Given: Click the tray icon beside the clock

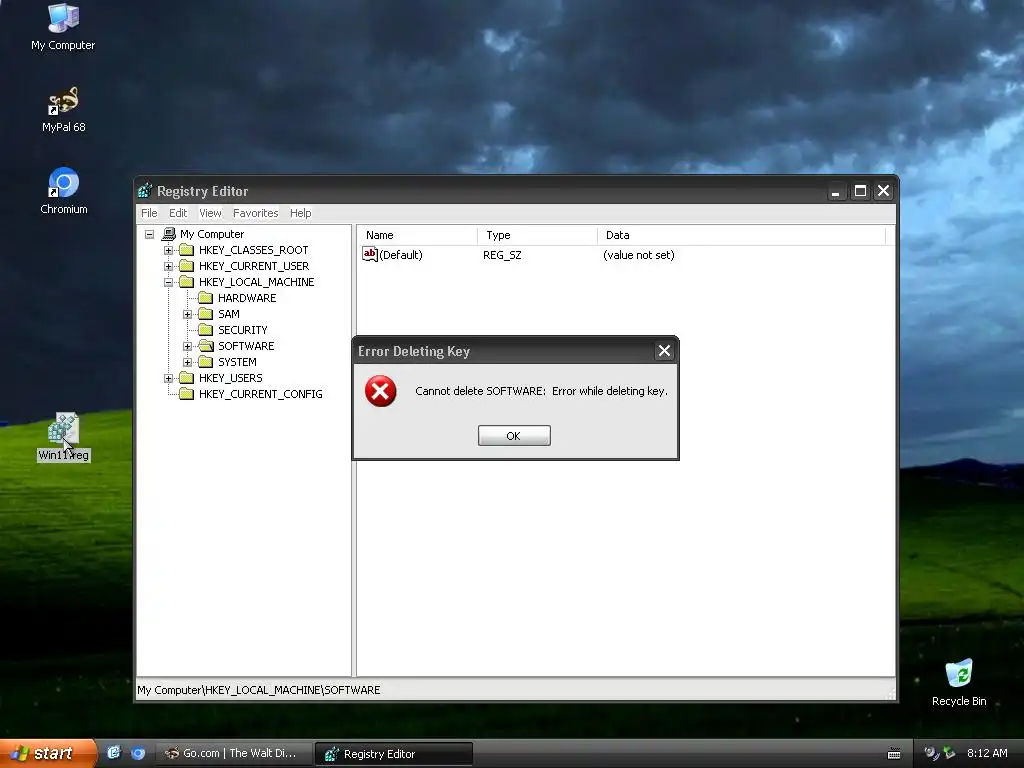Looking at the screenshot, I should tap(949, 753).
